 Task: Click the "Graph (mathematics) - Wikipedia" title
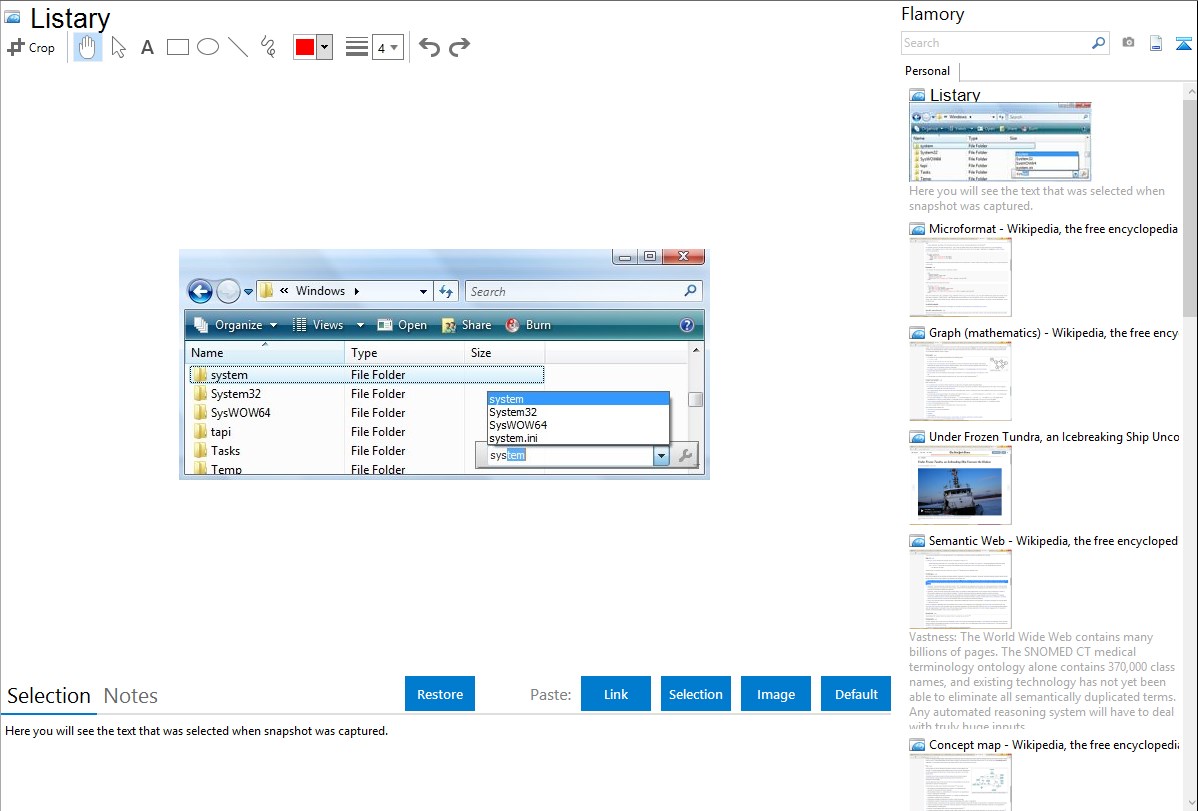(1053, 333)
